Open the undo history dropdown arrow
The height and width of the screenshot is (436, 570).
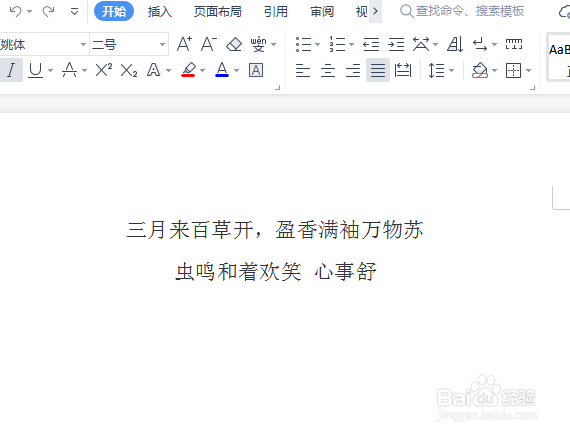[30, 12]
